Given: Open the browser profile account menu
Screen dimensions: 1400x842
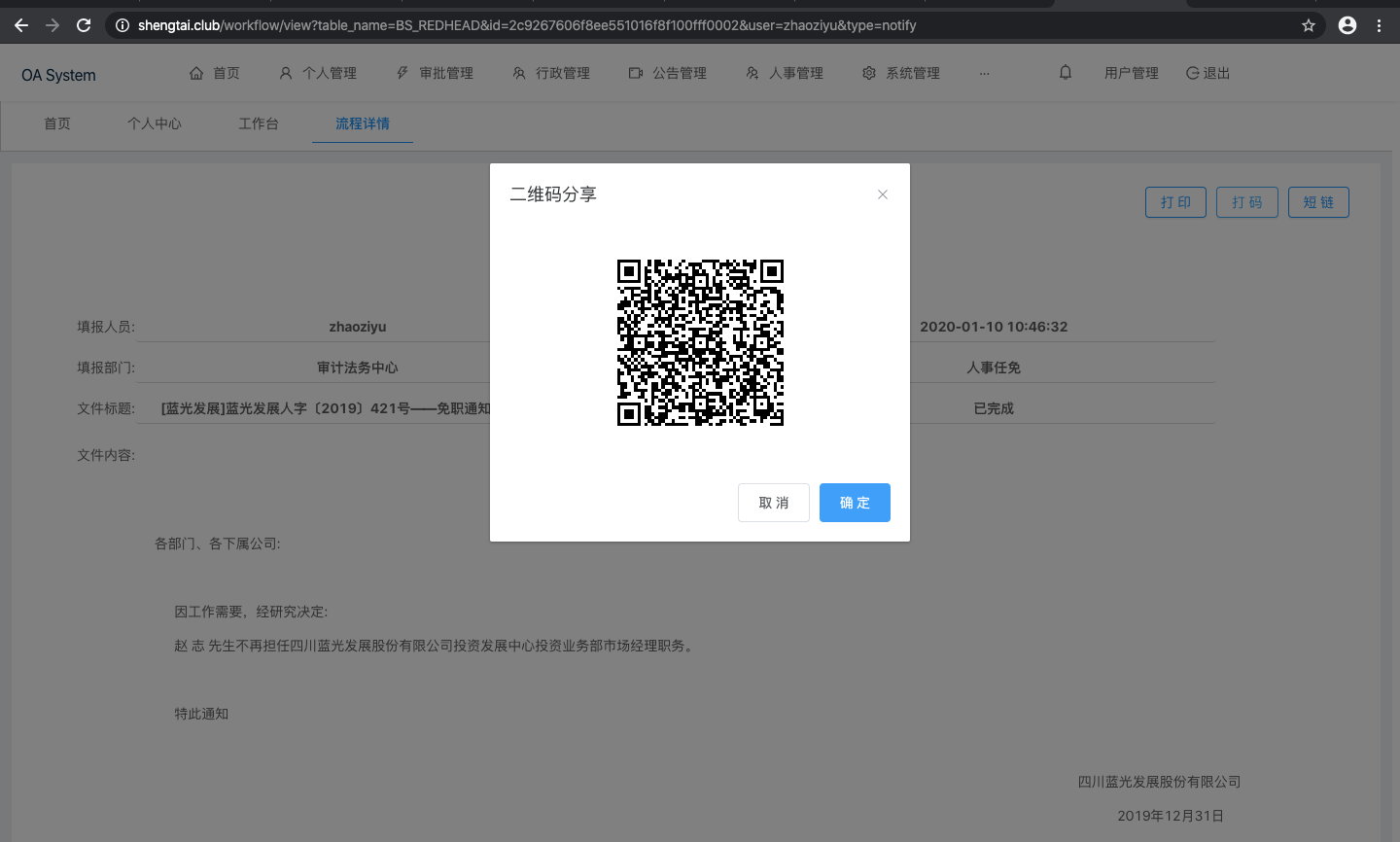Looking at the screenshot, I should point(1347,25).
